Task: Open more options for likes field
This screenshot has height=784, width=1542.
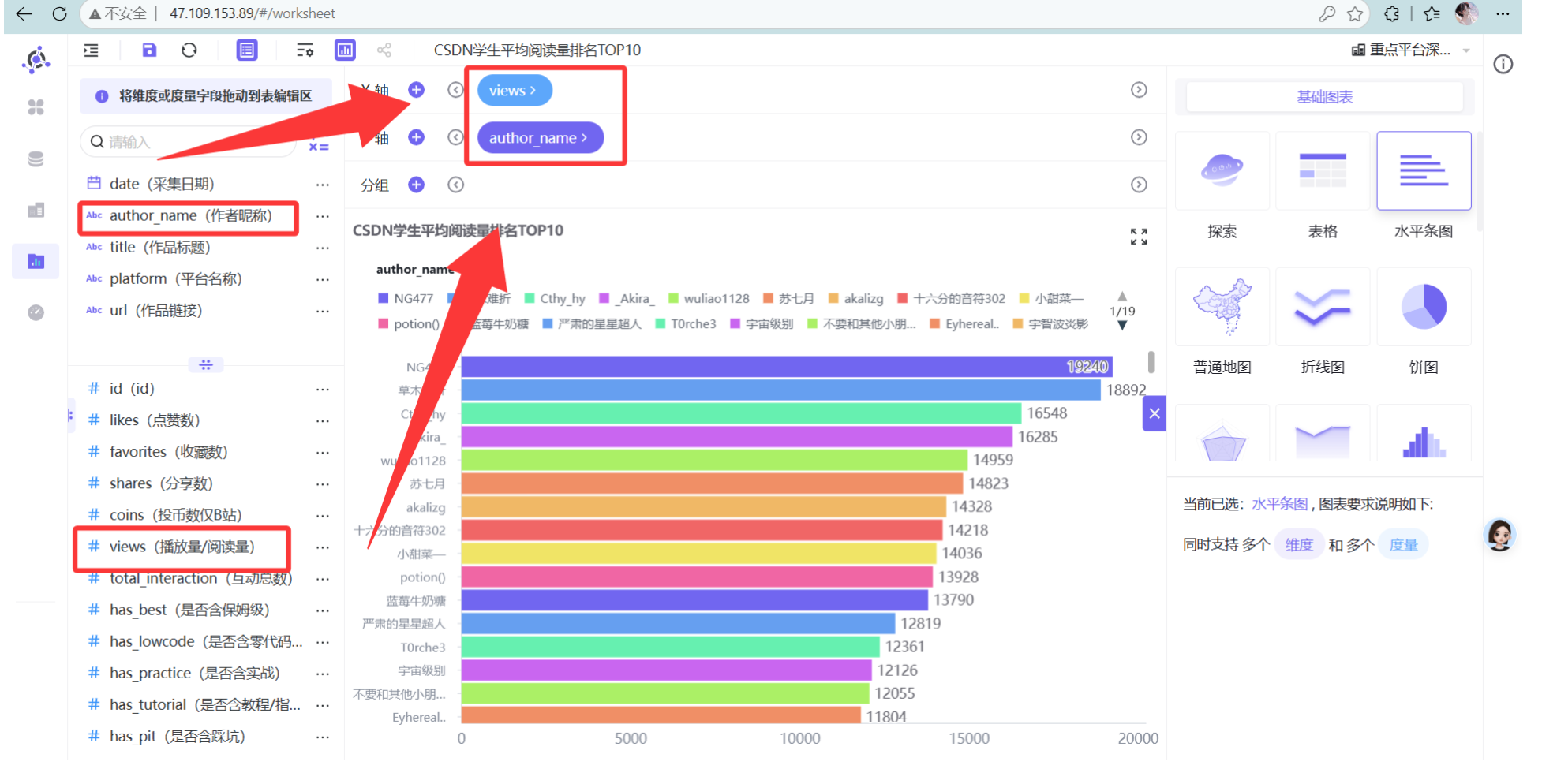Action: coord(323,420)
